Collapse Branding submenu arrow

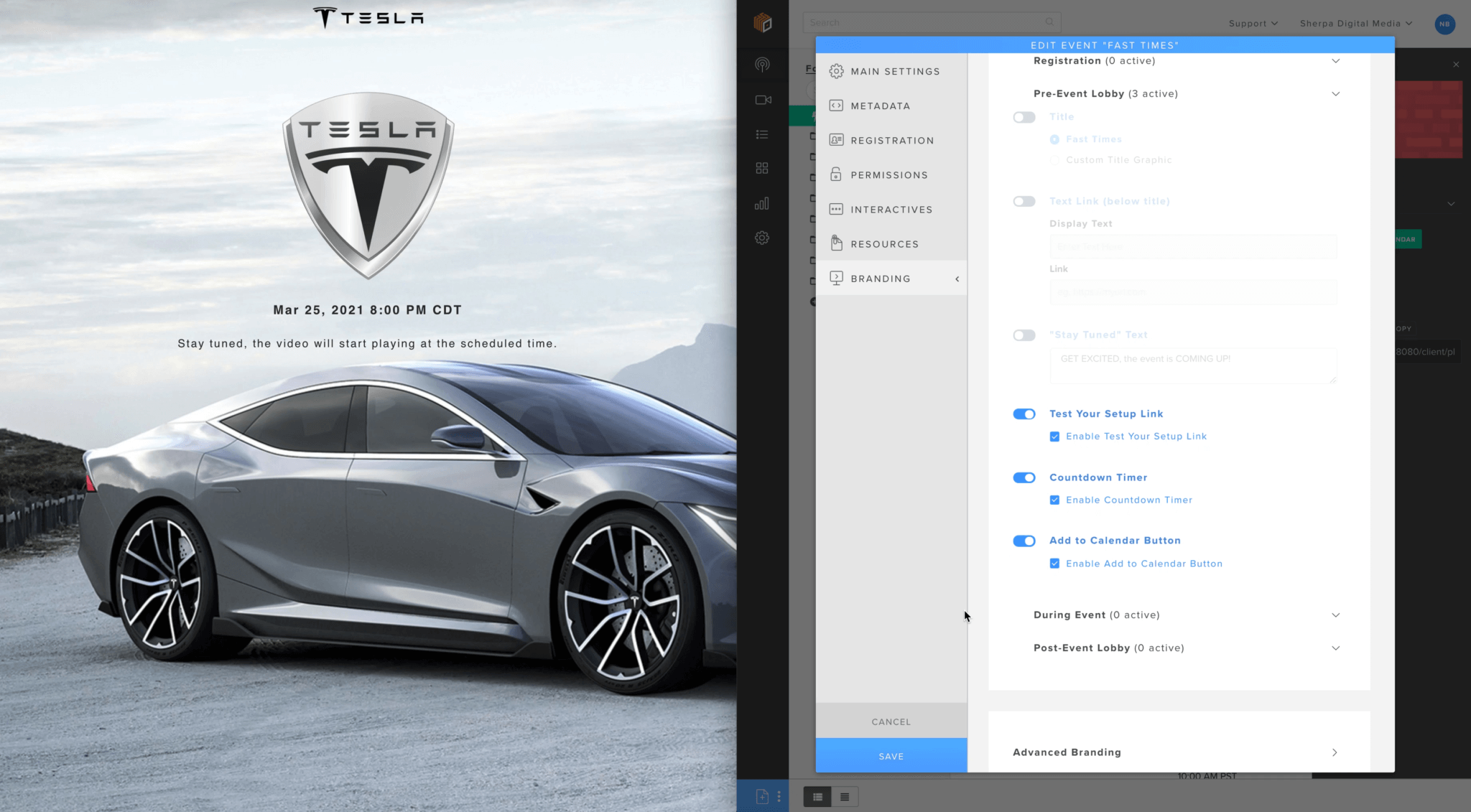[x=957, y=279]
